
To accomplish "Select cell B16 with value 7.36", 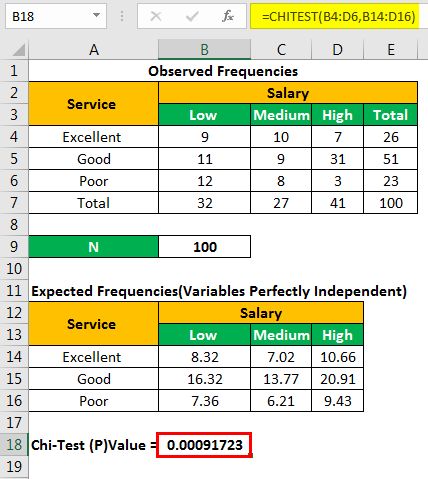I will tap(204, 401).
